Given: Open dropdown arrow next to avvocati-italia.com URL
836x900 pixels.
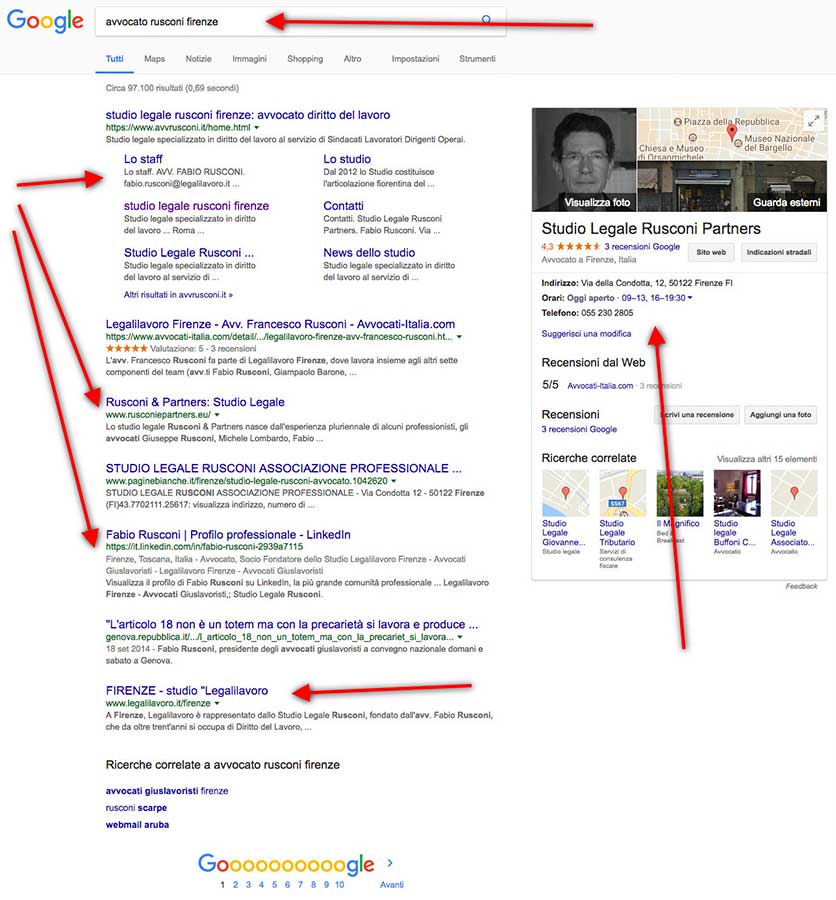Looking at the screenshot, I should click(459, 337).
